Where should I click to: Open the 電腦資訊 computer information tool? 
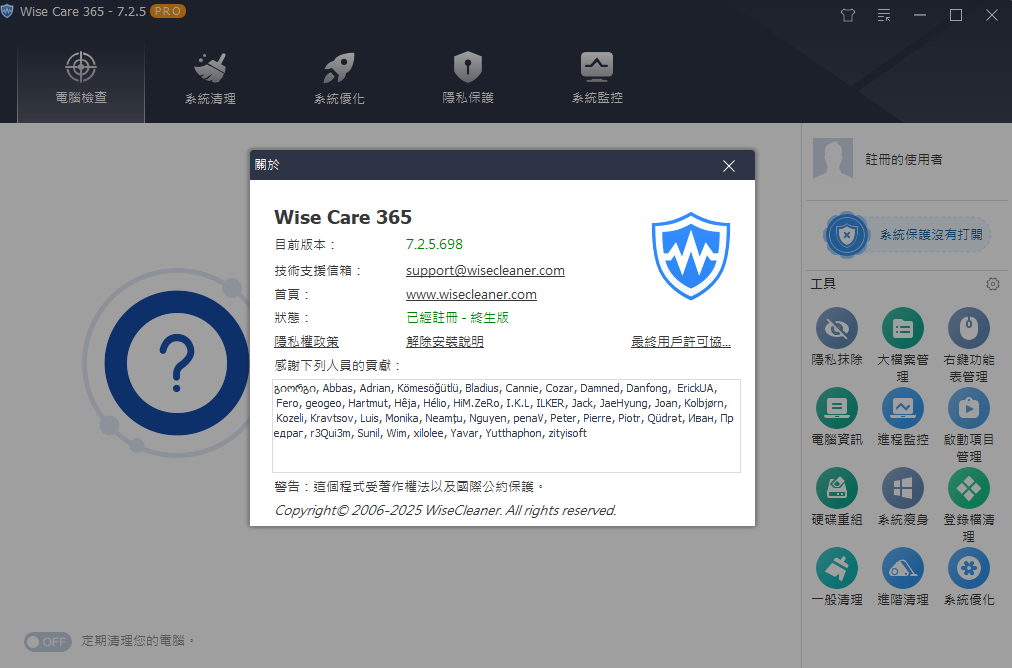(x=836, y=417)
